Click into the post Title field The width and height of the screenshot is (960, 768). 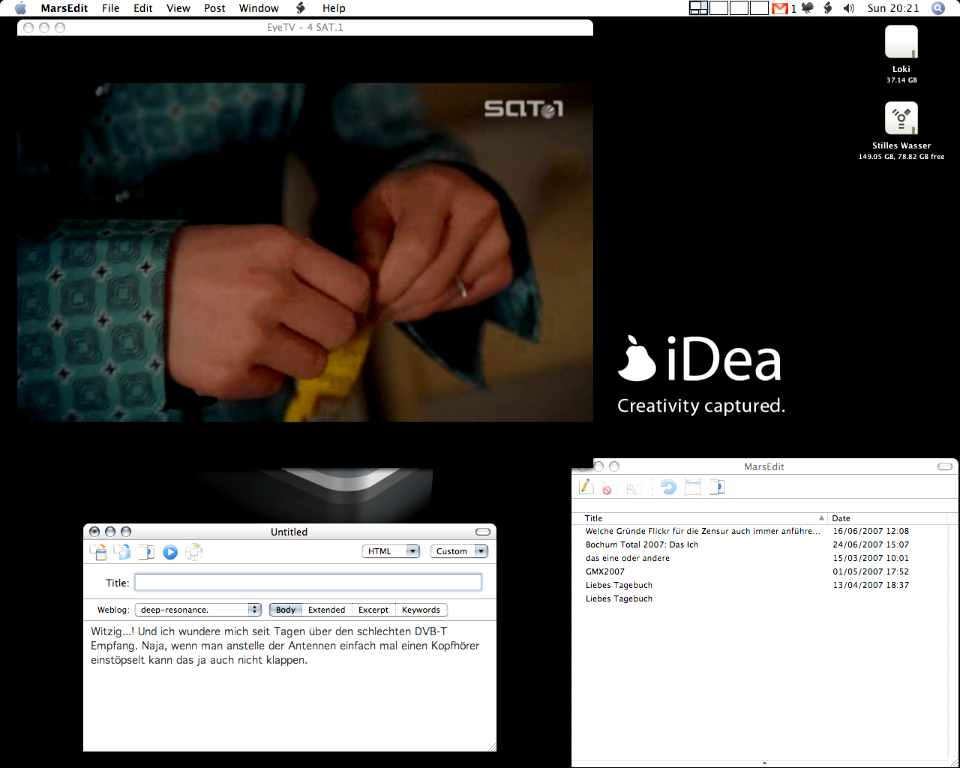tap(308, 582)
